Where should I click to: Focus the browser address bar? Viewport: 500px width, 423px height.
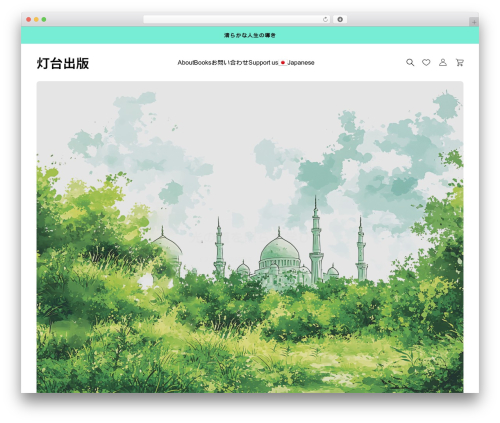[237, 20]
